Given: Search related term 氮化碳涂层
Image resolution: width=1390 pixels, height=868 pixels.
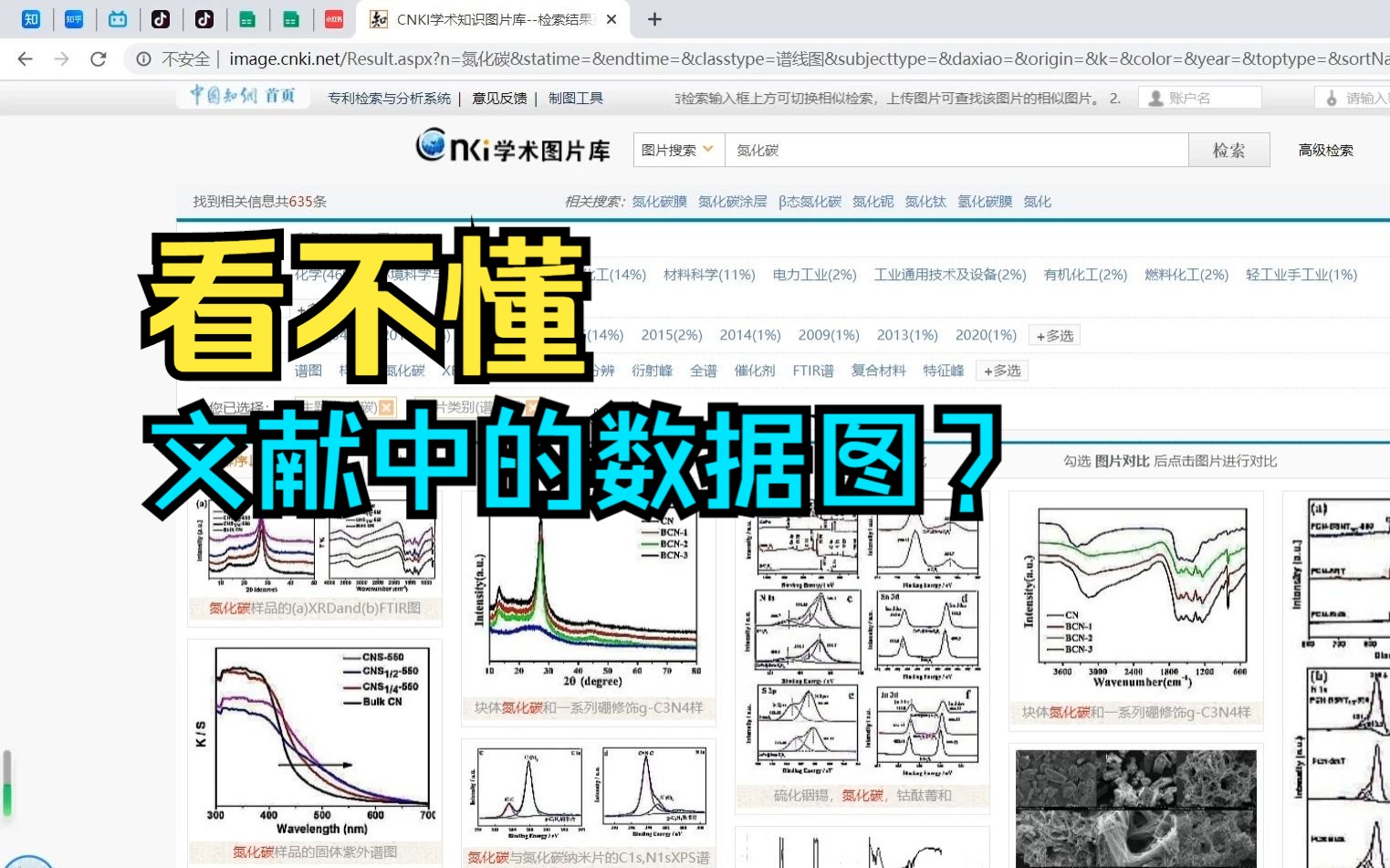Looking at the screenshot, I should tap(733, 202).
